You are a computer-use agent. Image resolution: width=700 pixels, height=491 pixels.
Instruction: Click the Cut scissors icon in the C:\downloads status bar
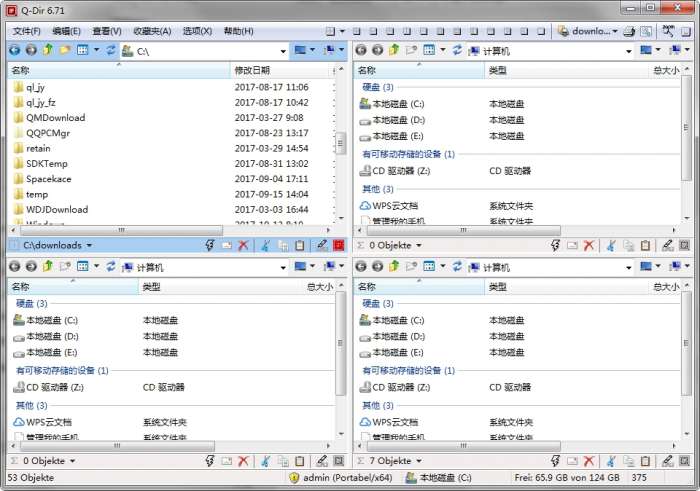(266, 245)
